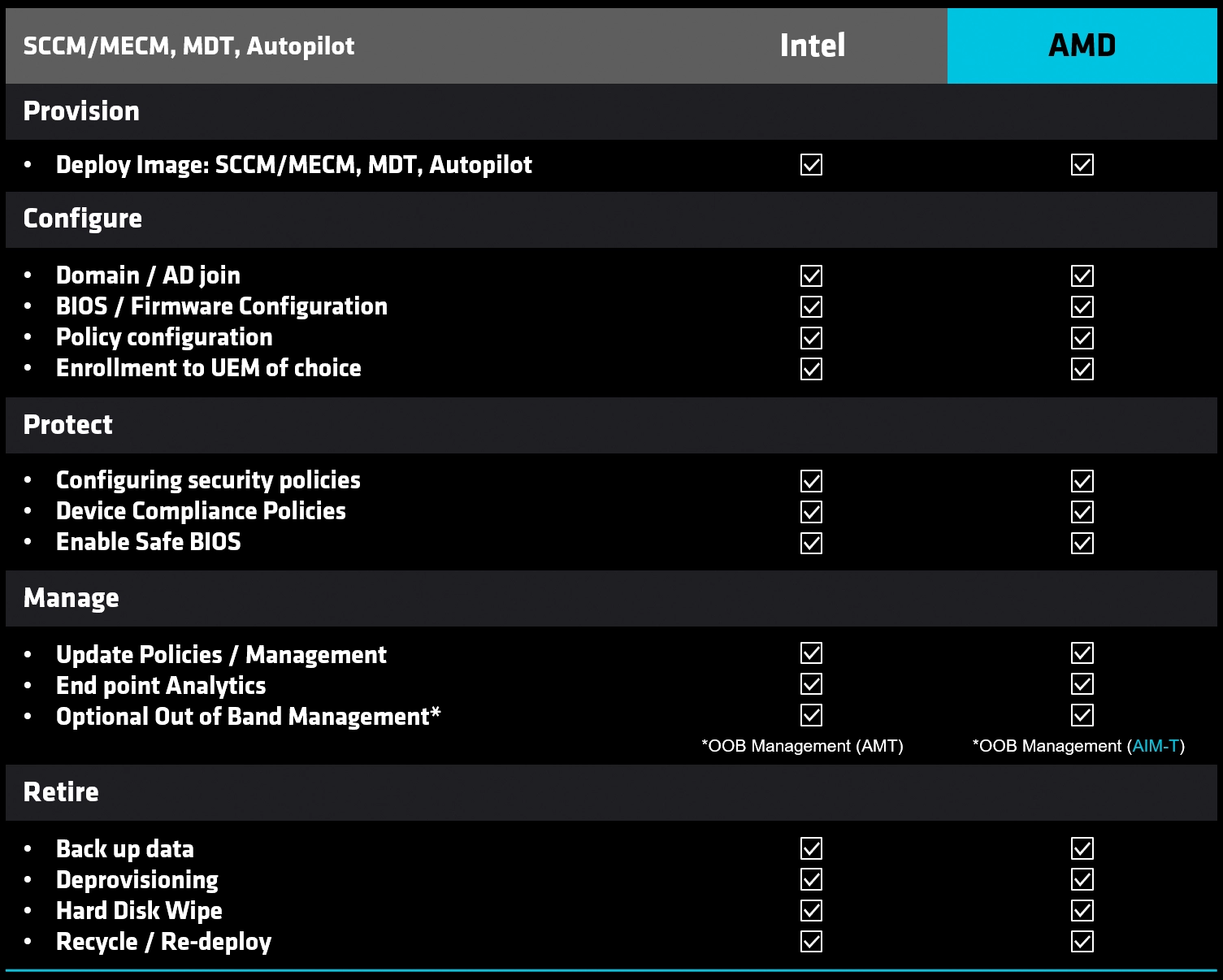This screenshot has width=1223, height=980.
Task: Click the Retire section heading
Action: (x=61, y=792)
